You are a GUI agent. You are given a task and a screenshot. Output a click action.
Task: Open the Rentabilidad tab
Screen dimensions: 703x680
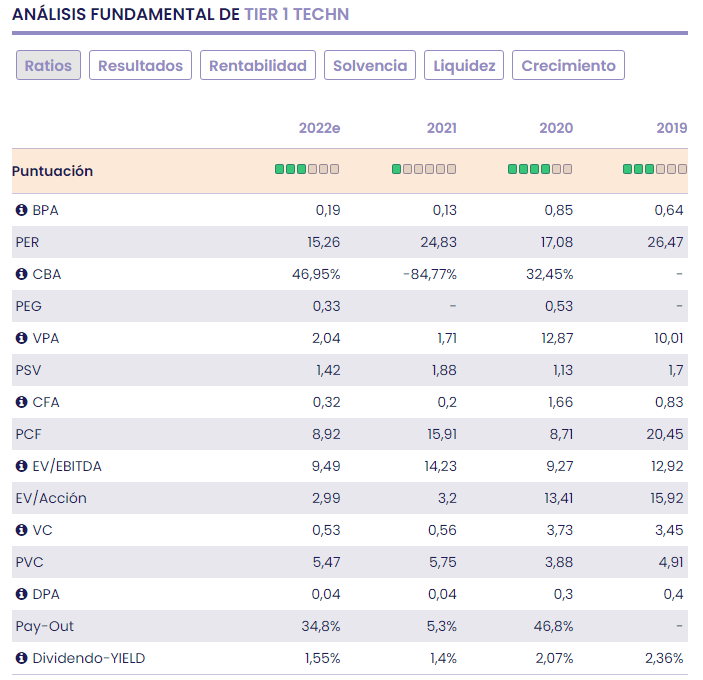[258, 65]
